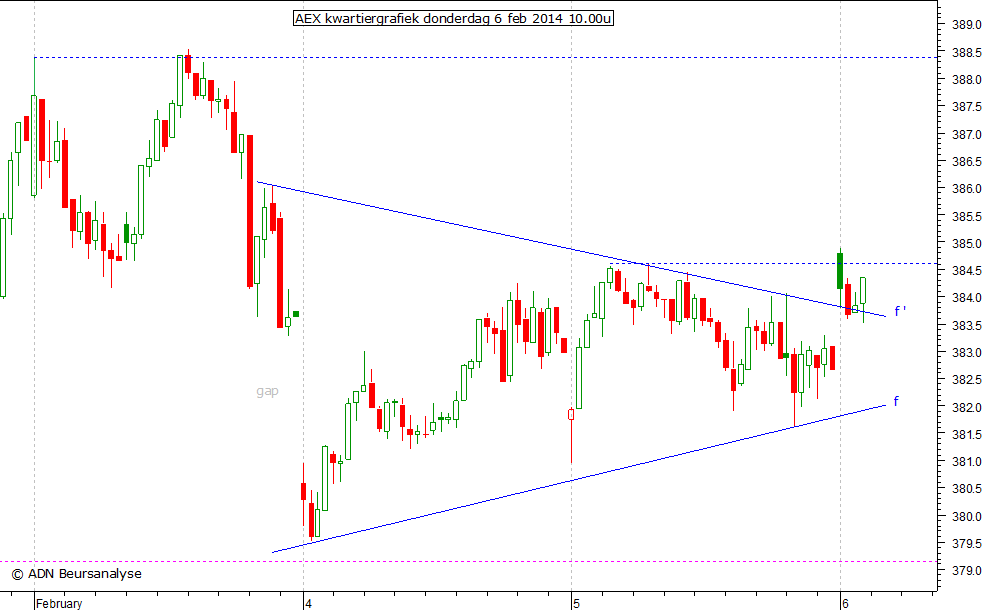Click the 381.0 price axis value

click(x=966, y=462)
